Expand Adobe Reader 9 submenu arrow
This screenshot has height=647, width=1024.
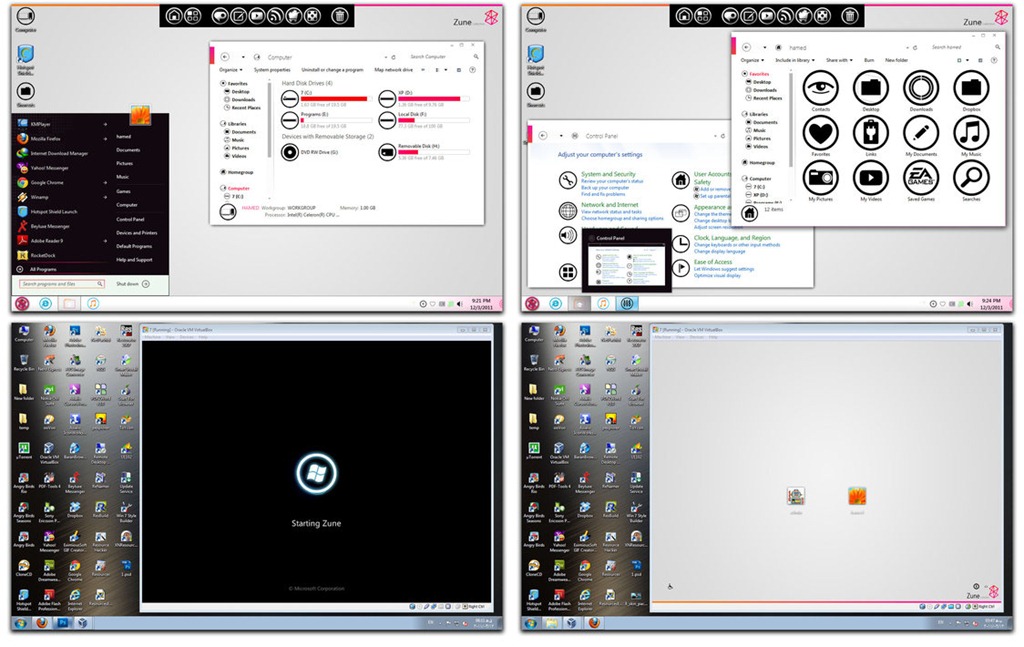click(x=104, y=241)
